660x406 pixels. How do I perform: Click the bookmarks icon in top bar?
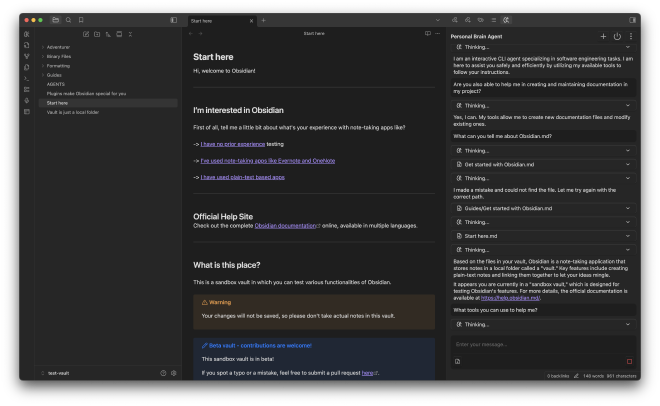(x=81, y=20)
